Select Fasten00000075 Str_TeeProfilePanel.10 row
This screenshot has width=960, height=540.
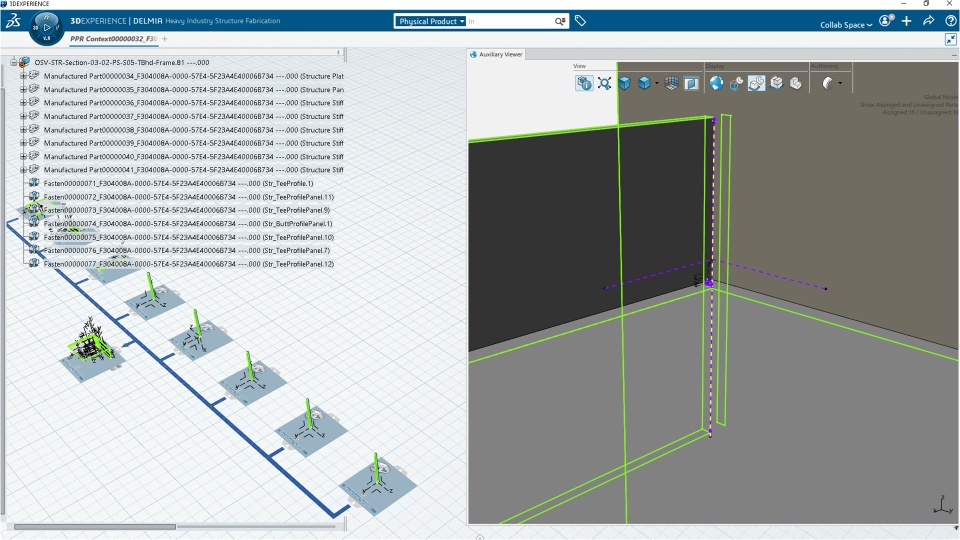tap(189, 237)
